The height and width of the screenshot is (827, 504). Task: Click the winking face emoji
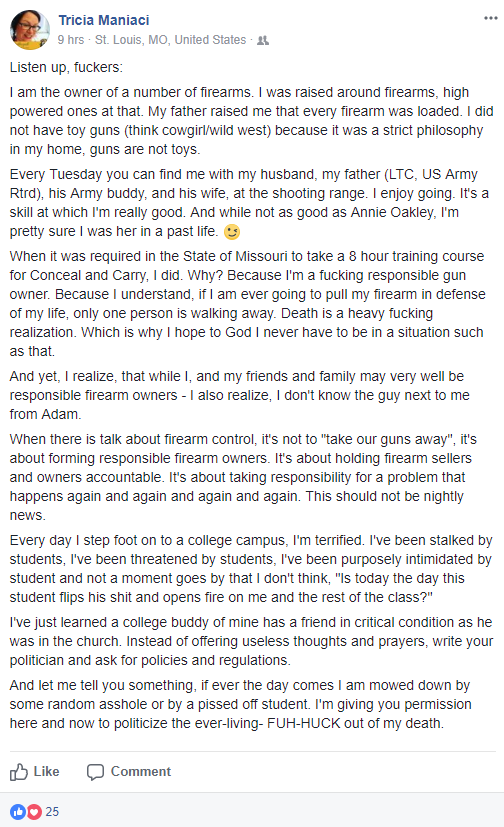pyautogui.click(x=231, y=232)
